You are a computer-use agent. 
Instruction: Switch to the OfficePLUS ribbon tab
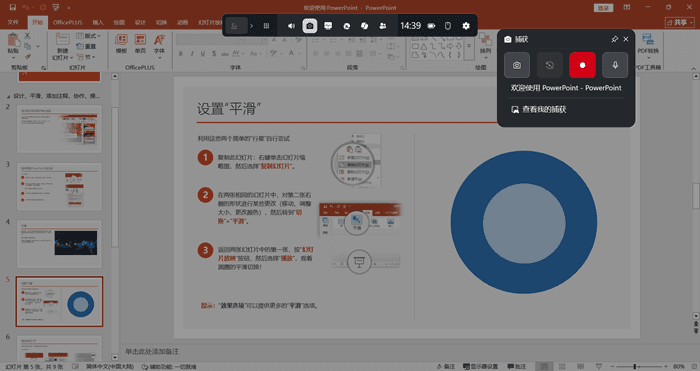67,22
